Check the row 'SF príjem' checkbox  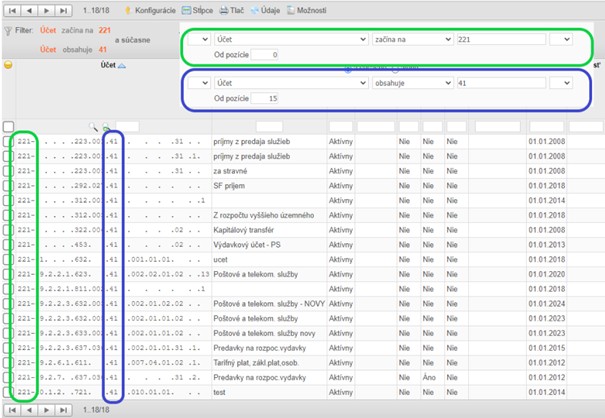8,186
